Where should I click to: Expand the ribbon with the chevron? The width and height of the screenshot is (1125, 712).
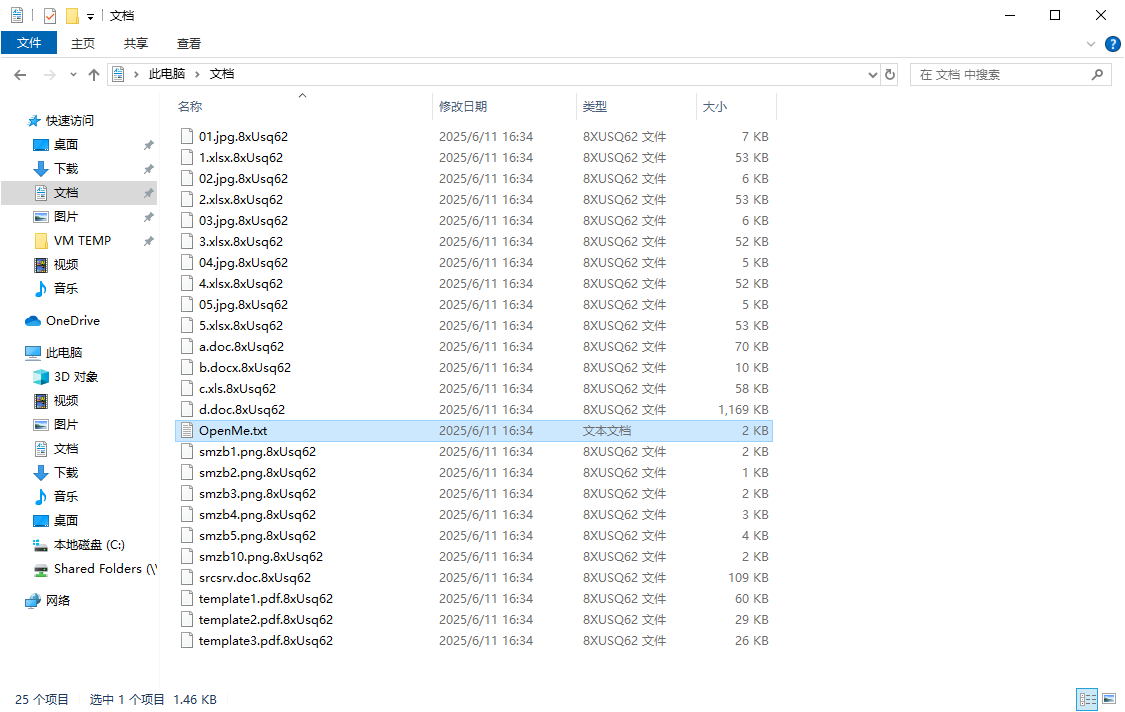(1091, 44)
